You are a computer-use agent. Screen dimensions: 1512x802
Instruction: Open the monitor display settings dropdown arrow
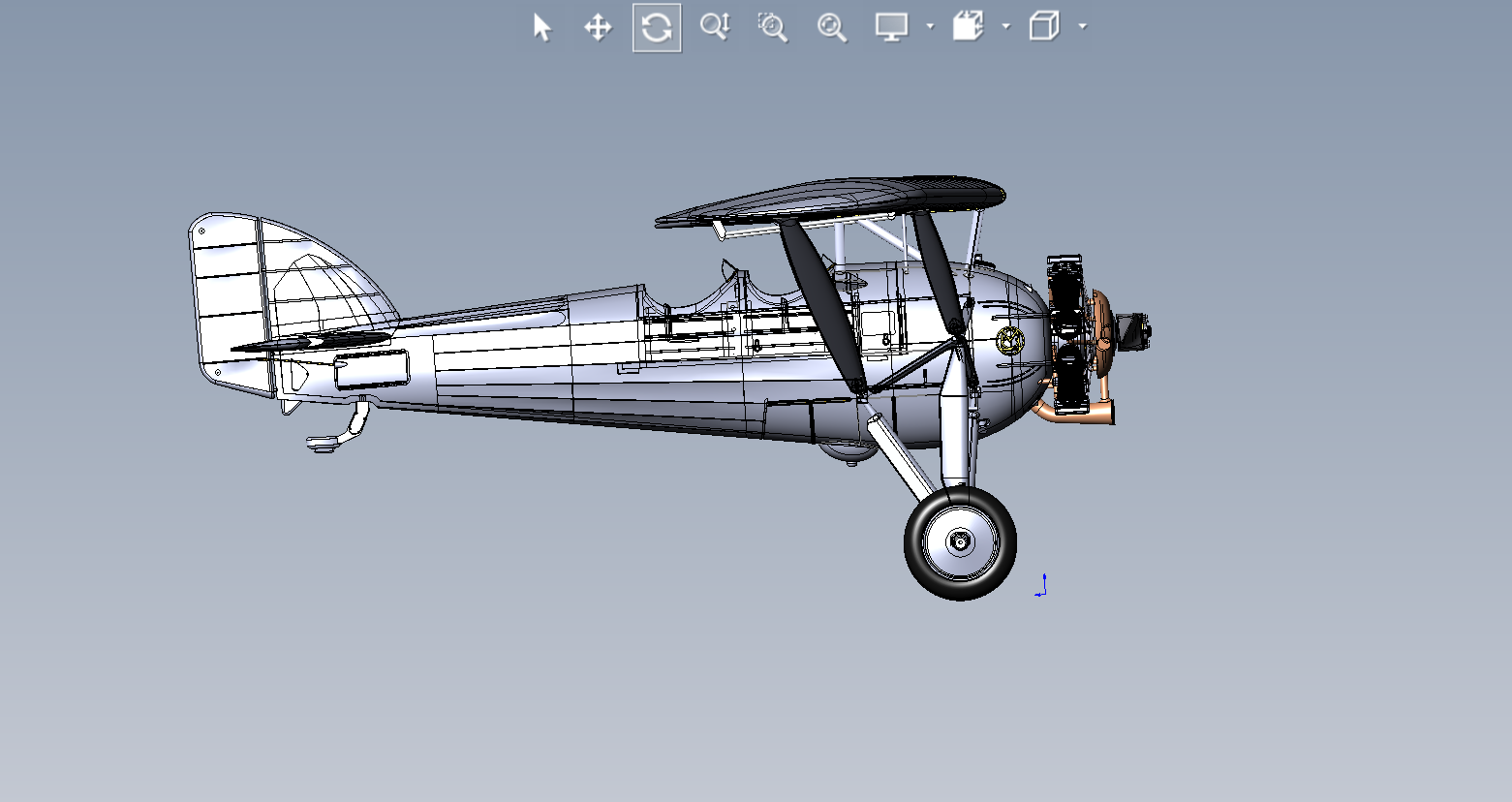930,27
